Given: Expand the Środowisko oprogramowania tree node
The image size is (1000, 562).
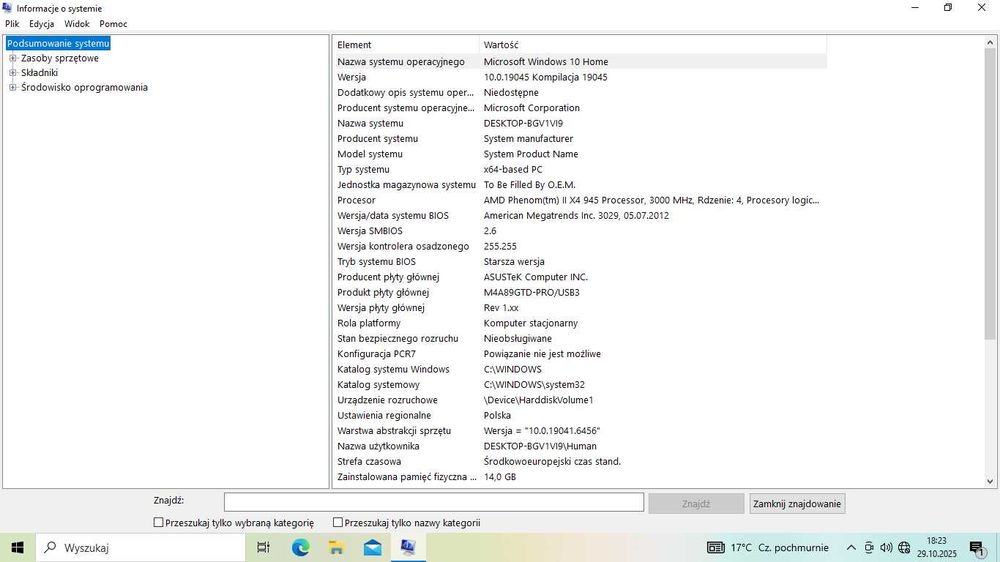Looking at the screenshot, I should (x=12, y=87).
